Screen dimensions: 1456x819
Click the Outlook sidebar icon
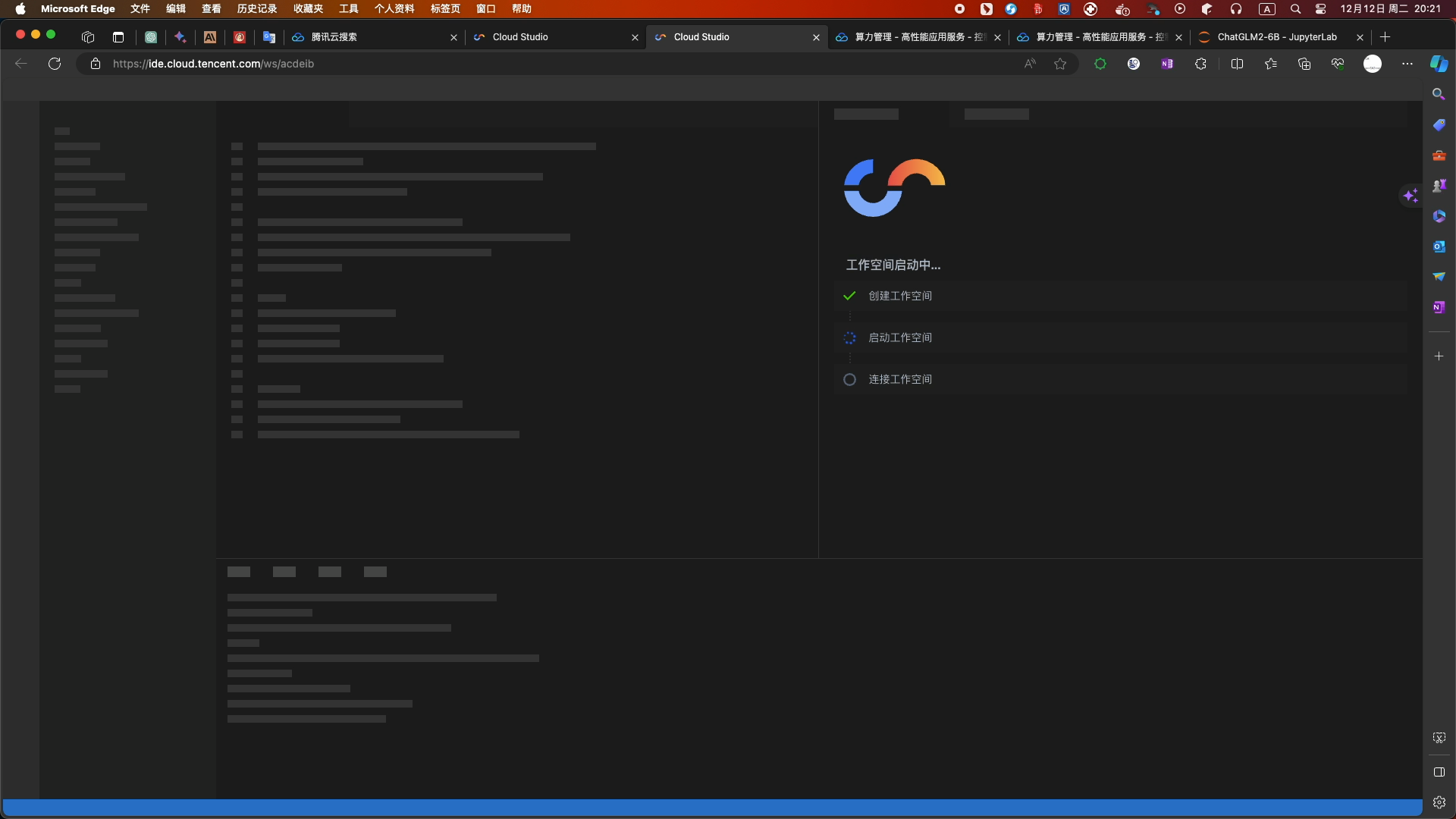[1439, 246]
